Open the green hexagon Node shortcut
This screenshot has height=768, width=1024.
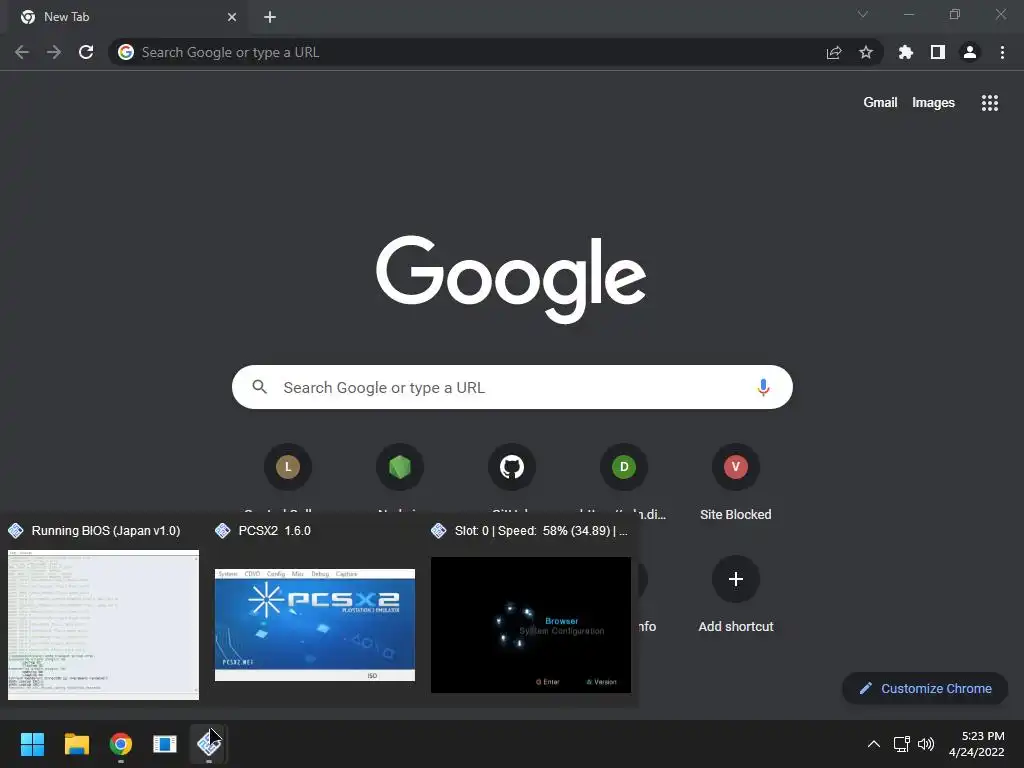click(400, 467)
